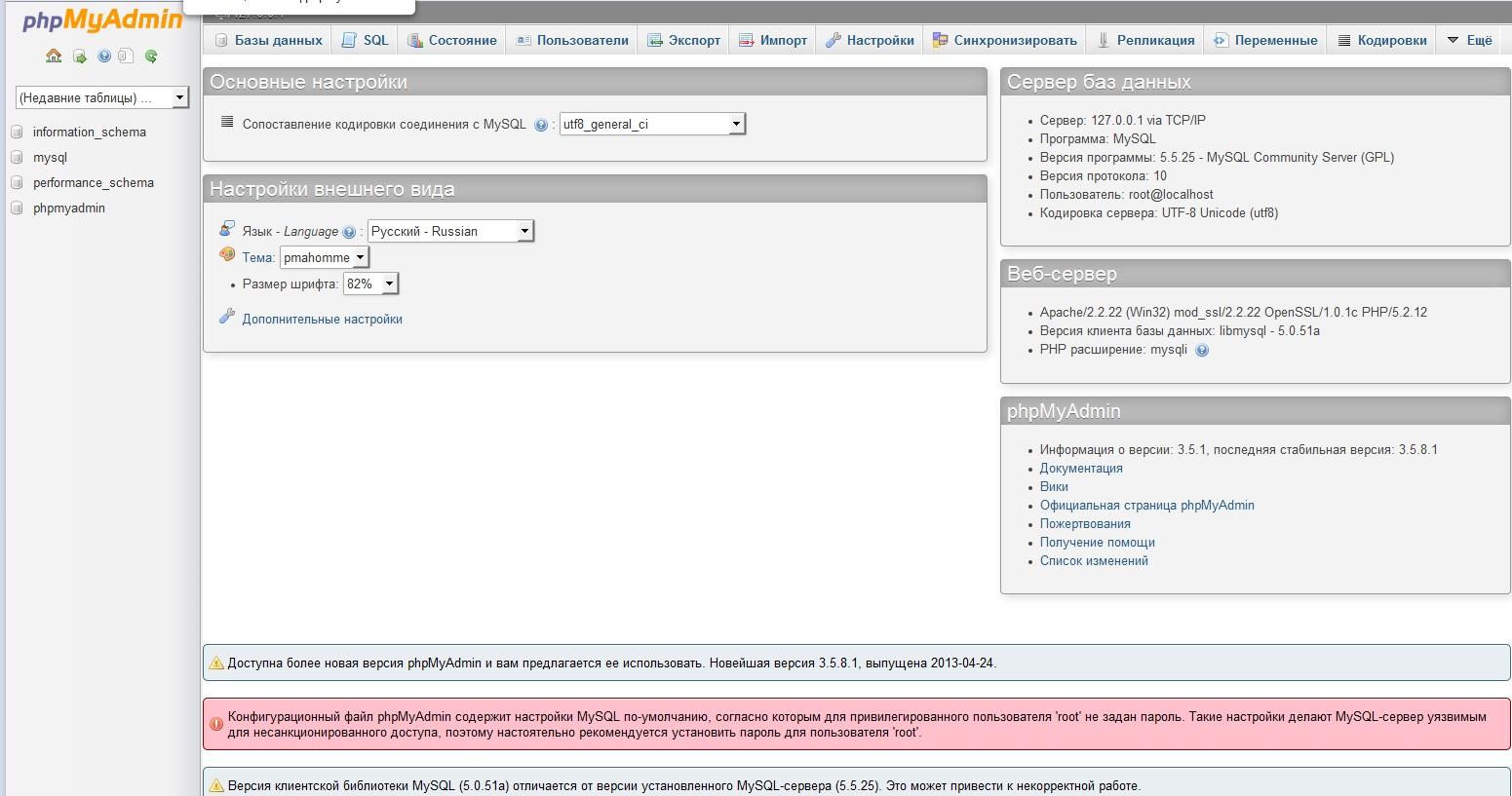Click the text Пользователь: root@localhost
This screenshot has width=1512, height=796.
click(x=1127, y=195)
